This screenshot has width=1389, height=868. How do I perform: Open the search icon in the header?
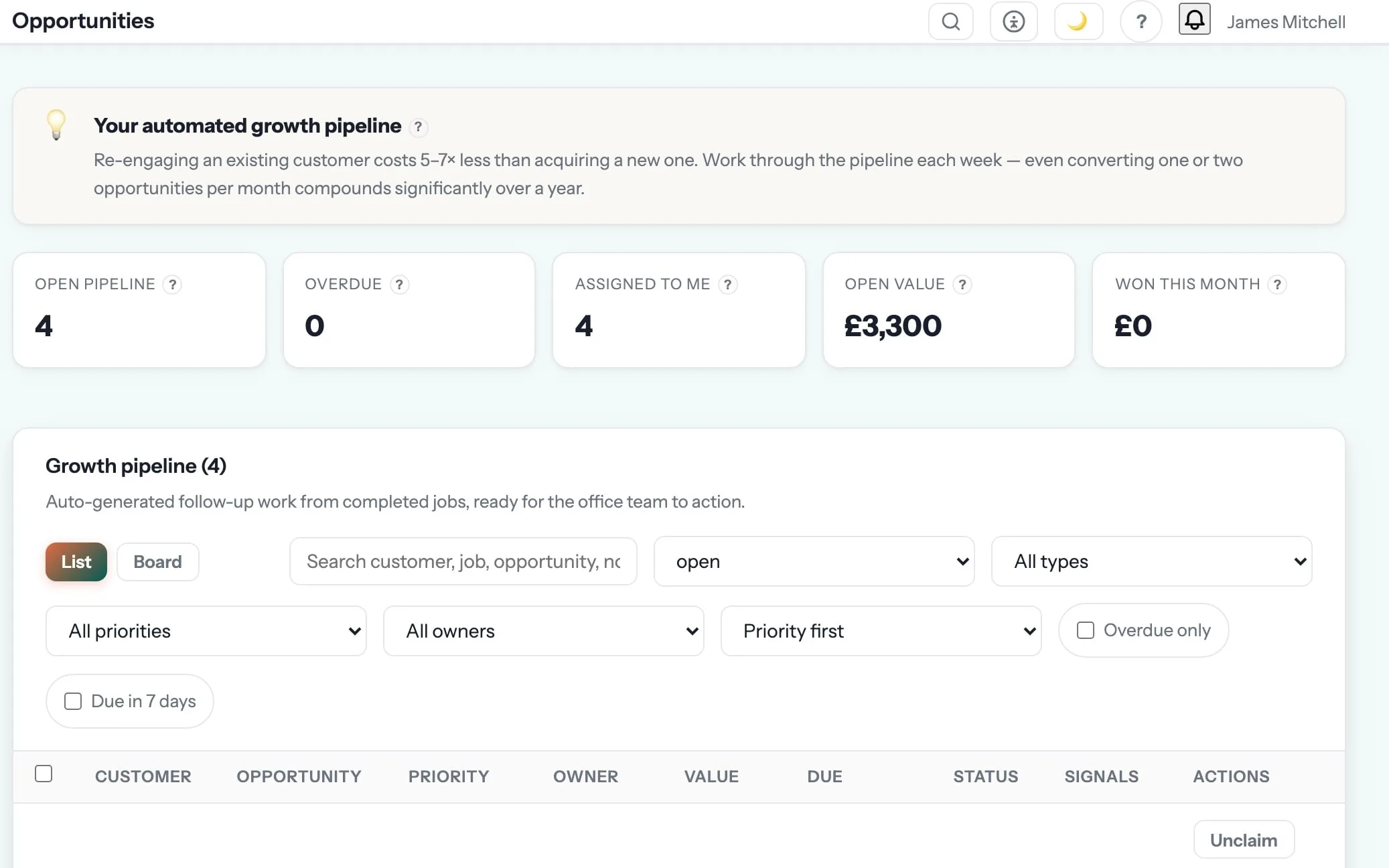(x=950, y=21)
